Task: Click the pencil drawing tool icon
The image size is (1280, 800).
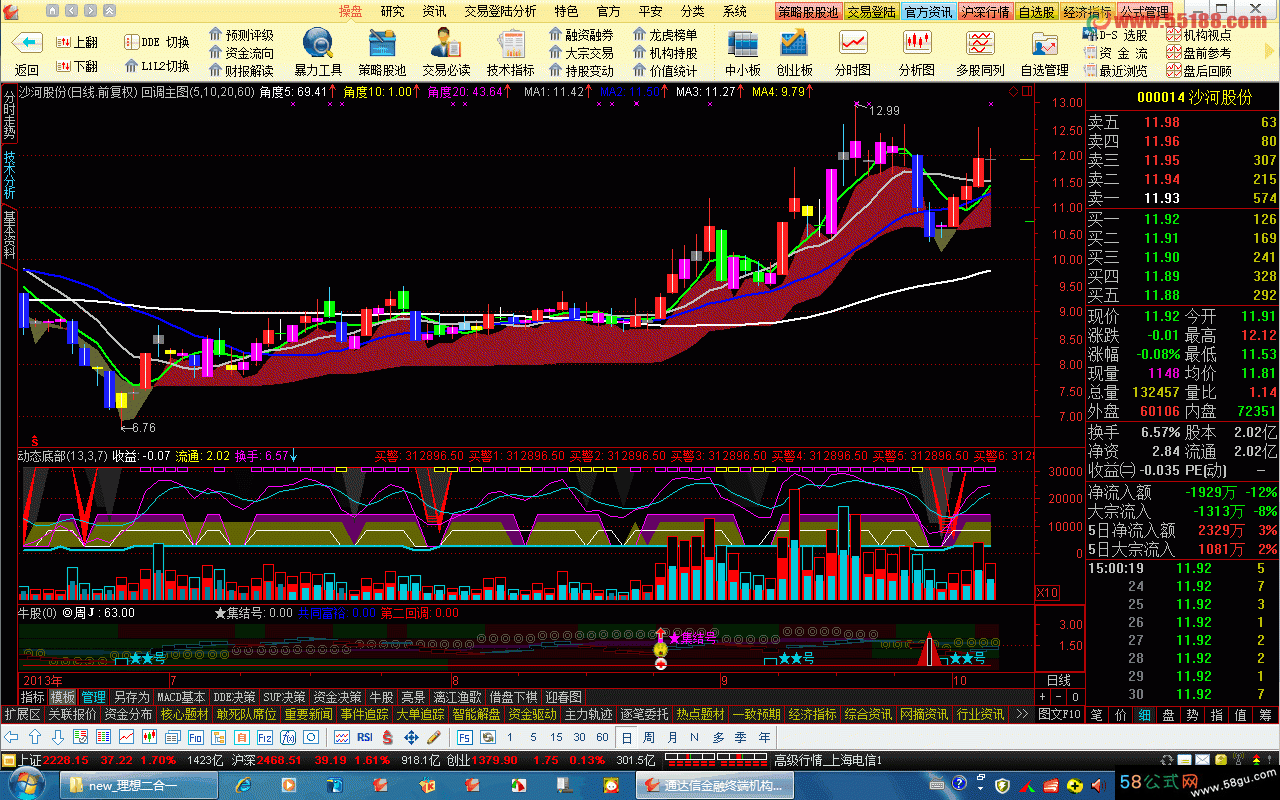Action: coord(433,737)
